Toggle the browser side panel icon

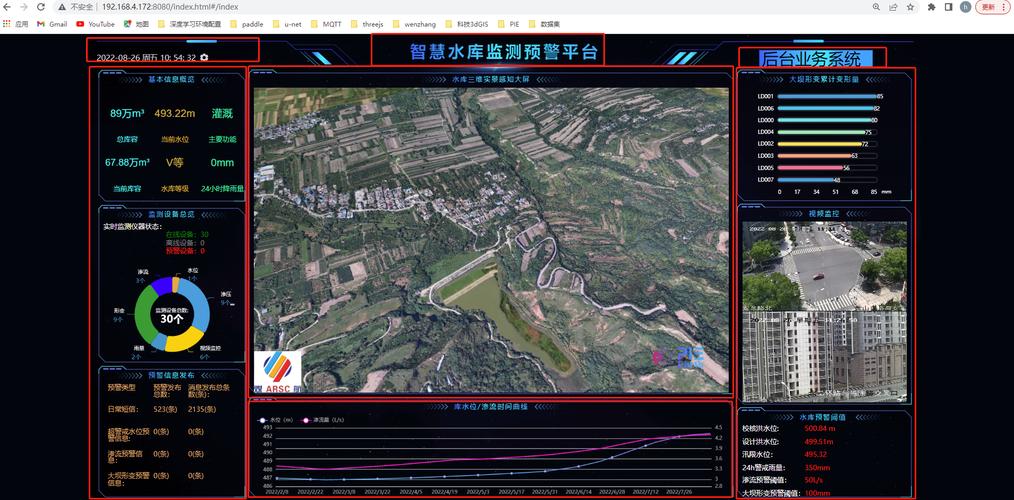click(x=948, y=6)
